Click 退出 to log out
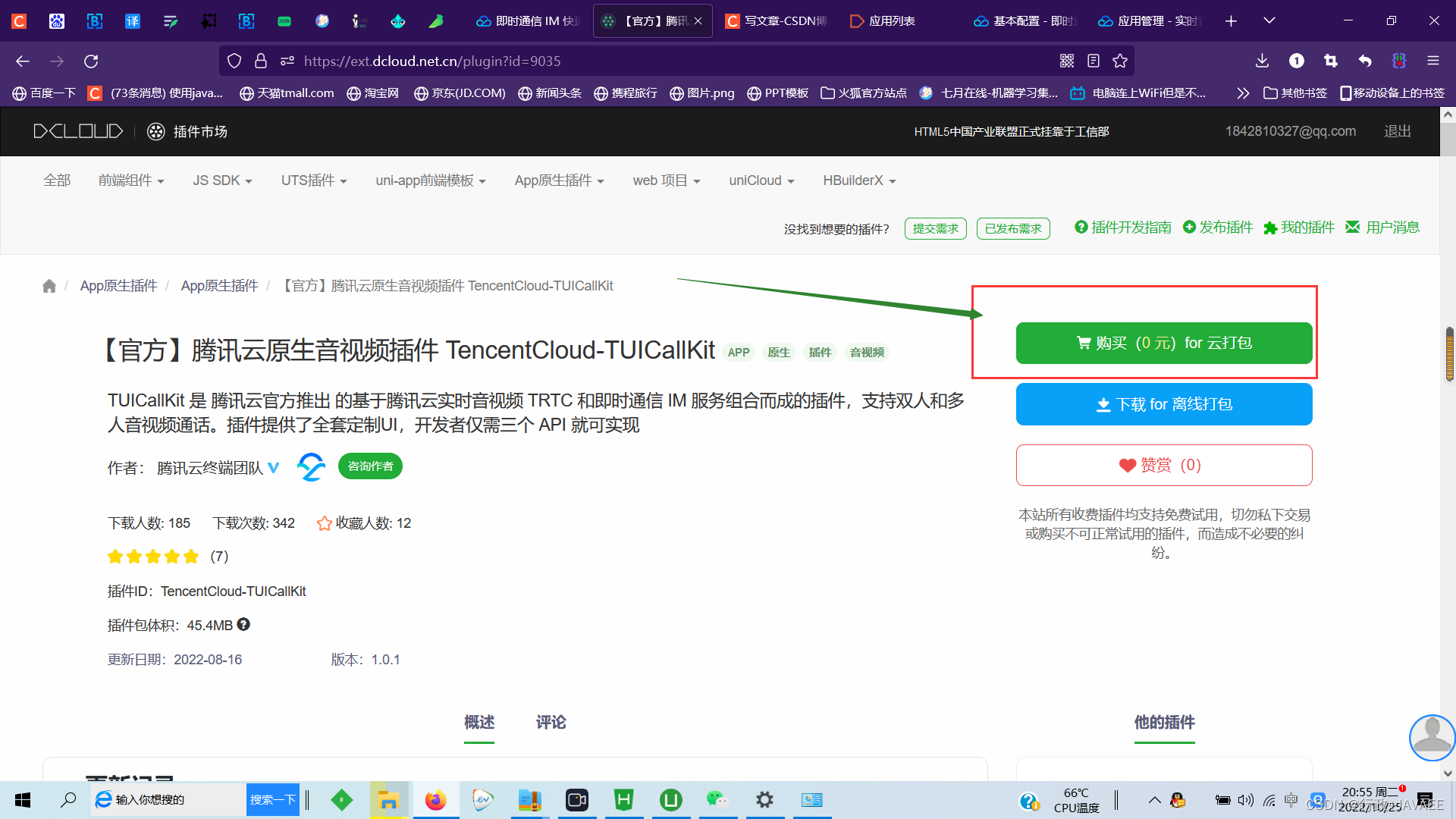The width and height of the screenshot is (1456, 819). pos(1398,131)
